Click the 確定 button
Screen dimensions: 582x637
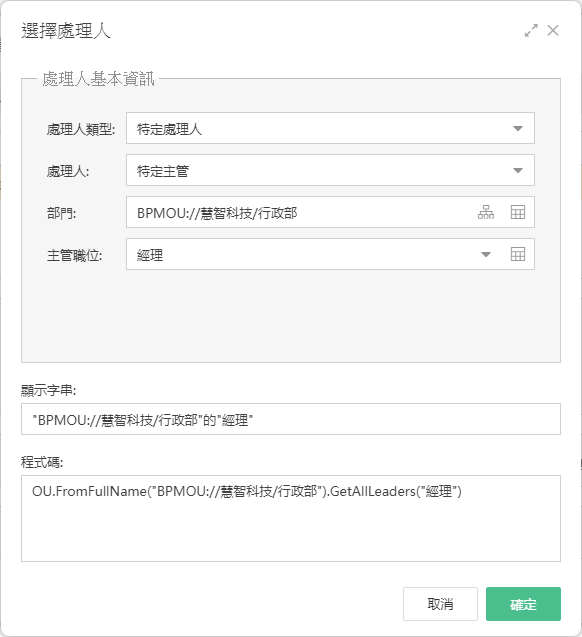pos(523,604)
